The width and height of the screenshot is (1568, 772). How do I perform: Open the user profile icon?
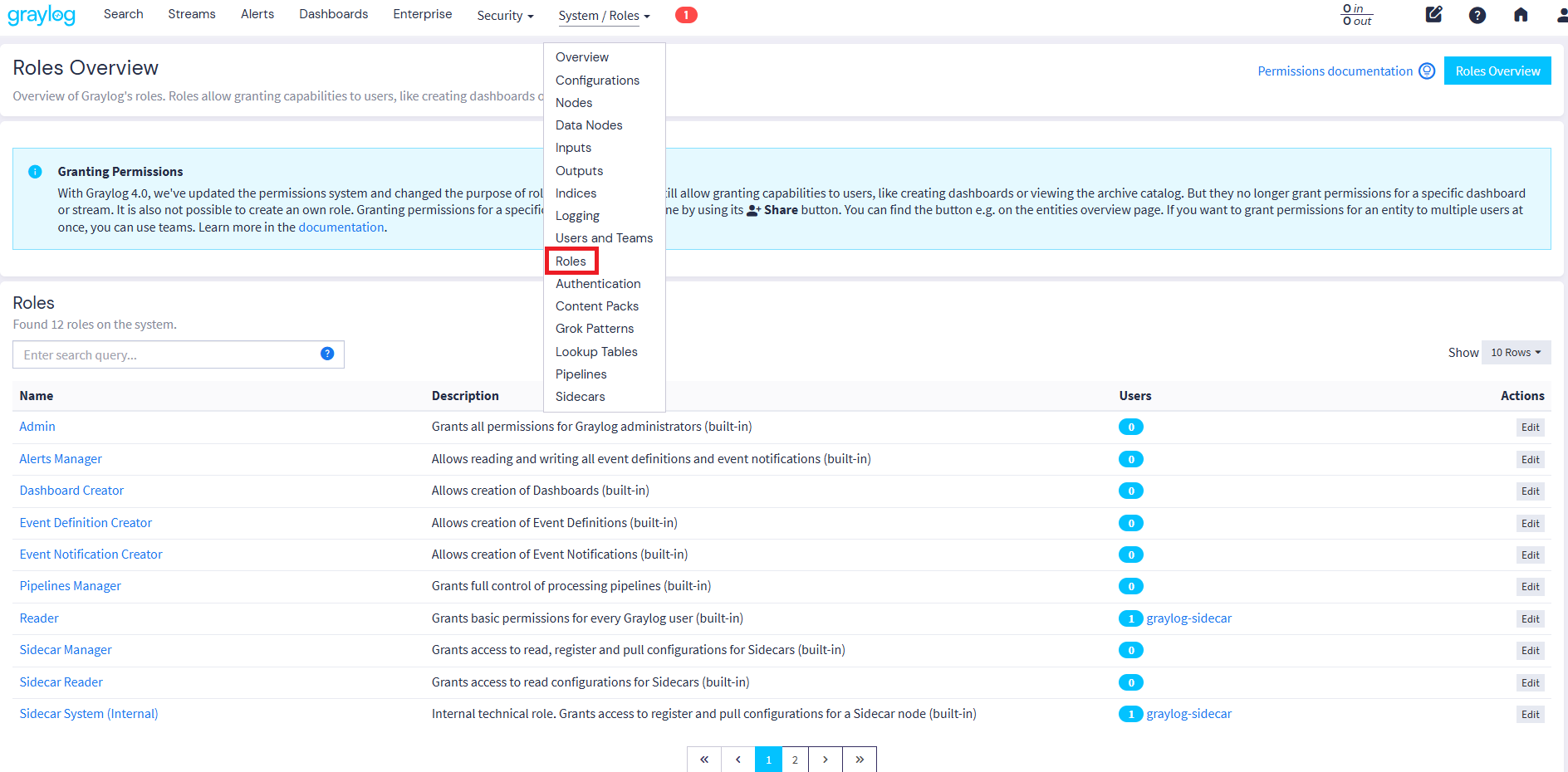1561,15
